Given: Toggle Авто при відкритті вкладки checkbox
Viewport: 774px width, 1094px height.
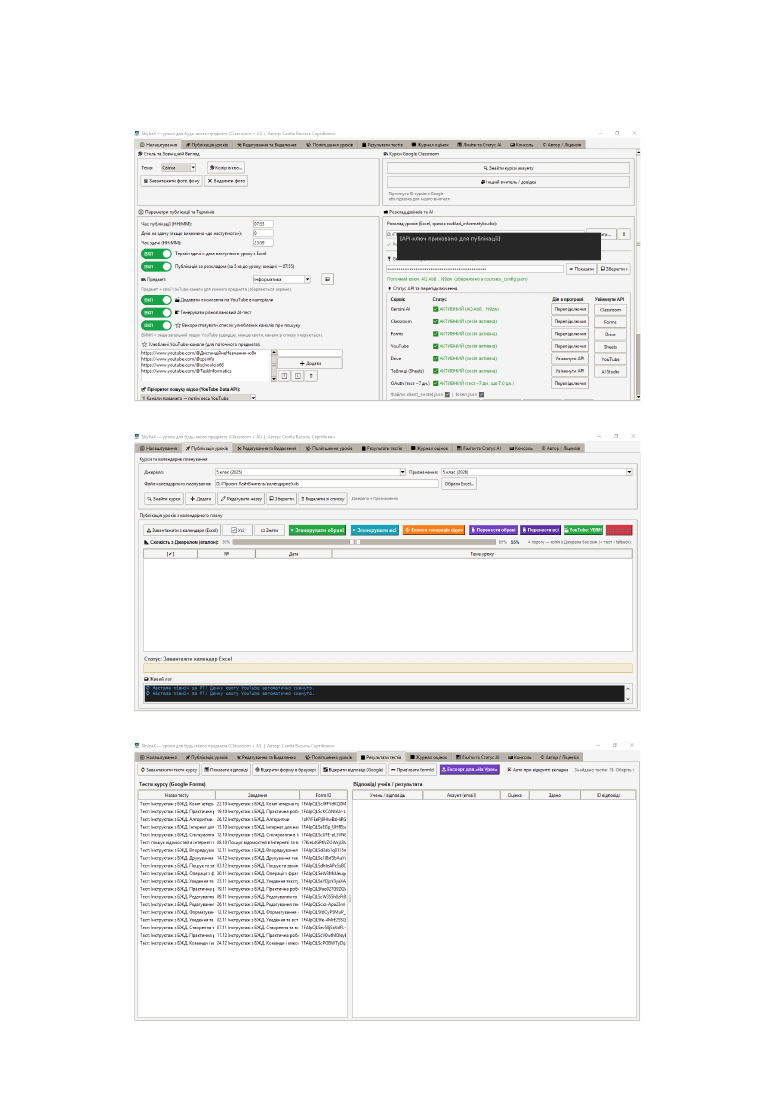Looking at the screenshot, I should (537, 770).
